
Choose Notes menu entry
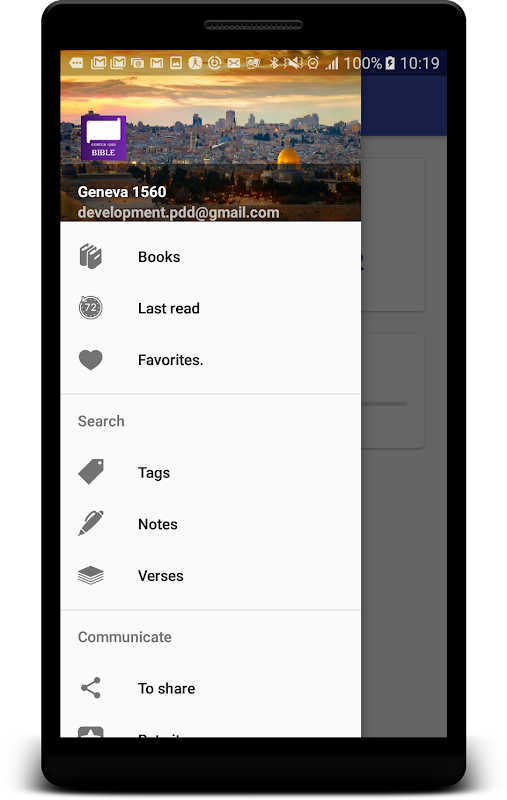coord(211,524)
